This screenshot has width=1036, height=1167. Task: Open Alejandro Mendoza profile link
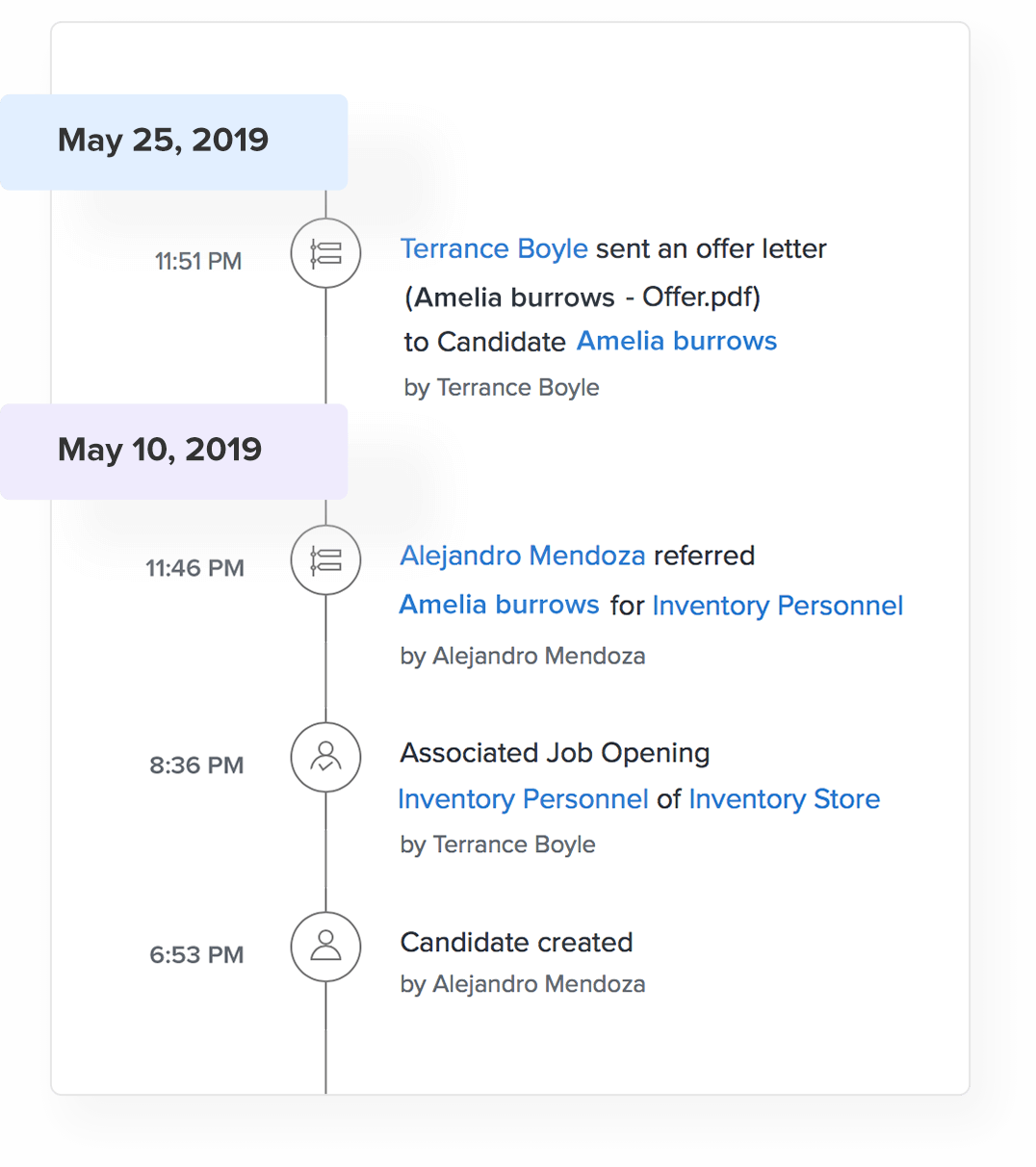522,556
